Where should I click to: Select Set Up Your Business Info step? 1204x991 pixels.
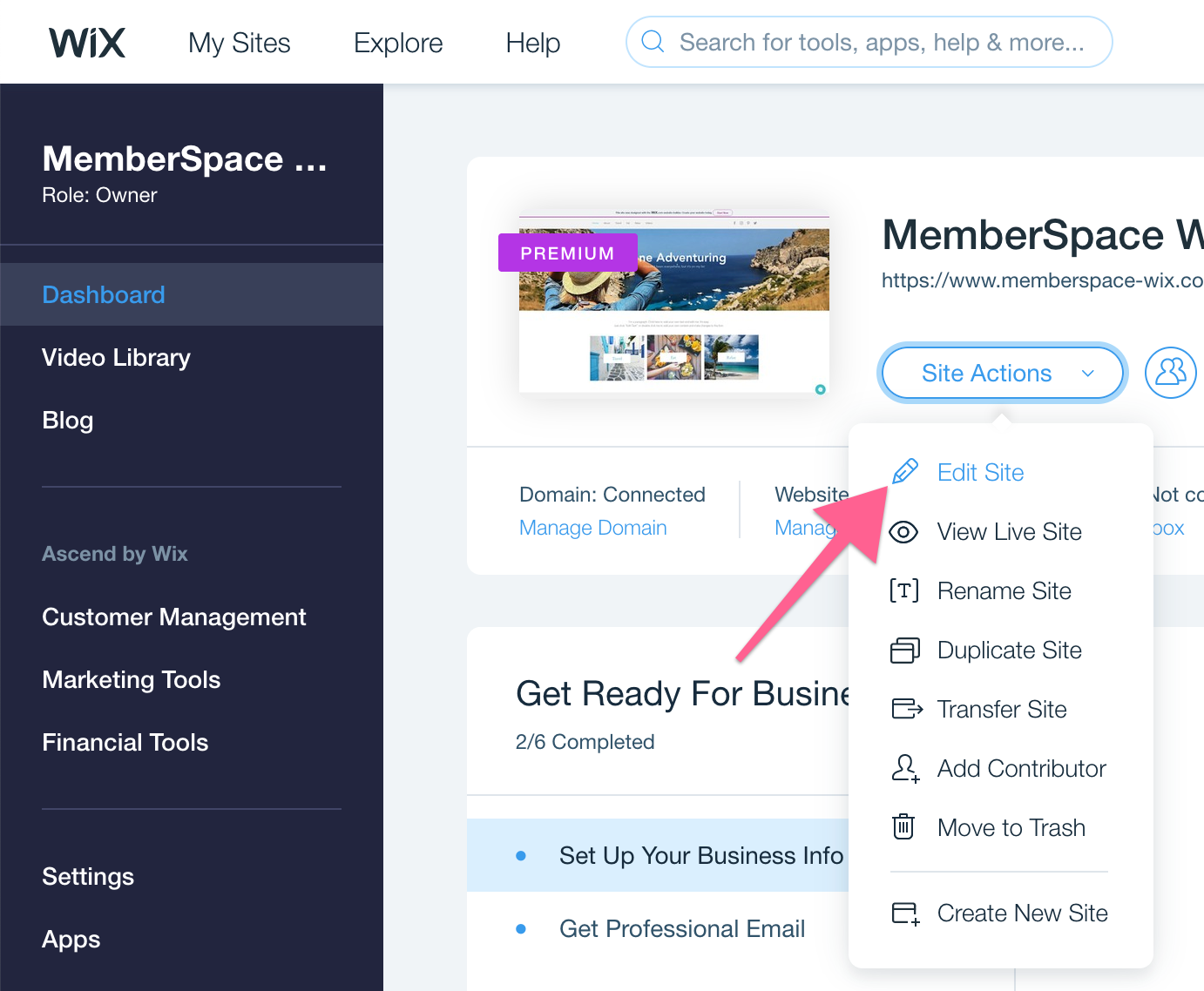coord(658,855)
